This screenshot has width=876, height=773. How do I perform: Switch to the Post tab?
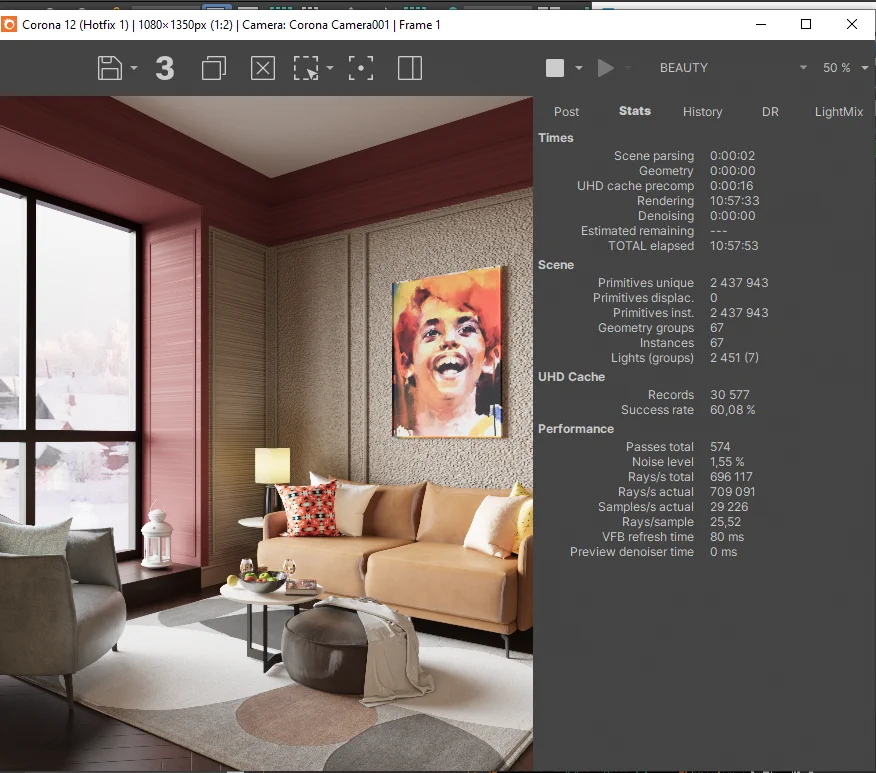tap(566, 112)
